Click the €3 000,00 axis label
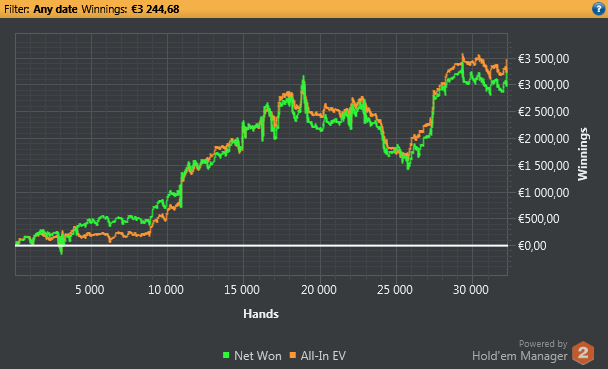The image size is (608, 369). coord(544,85)
